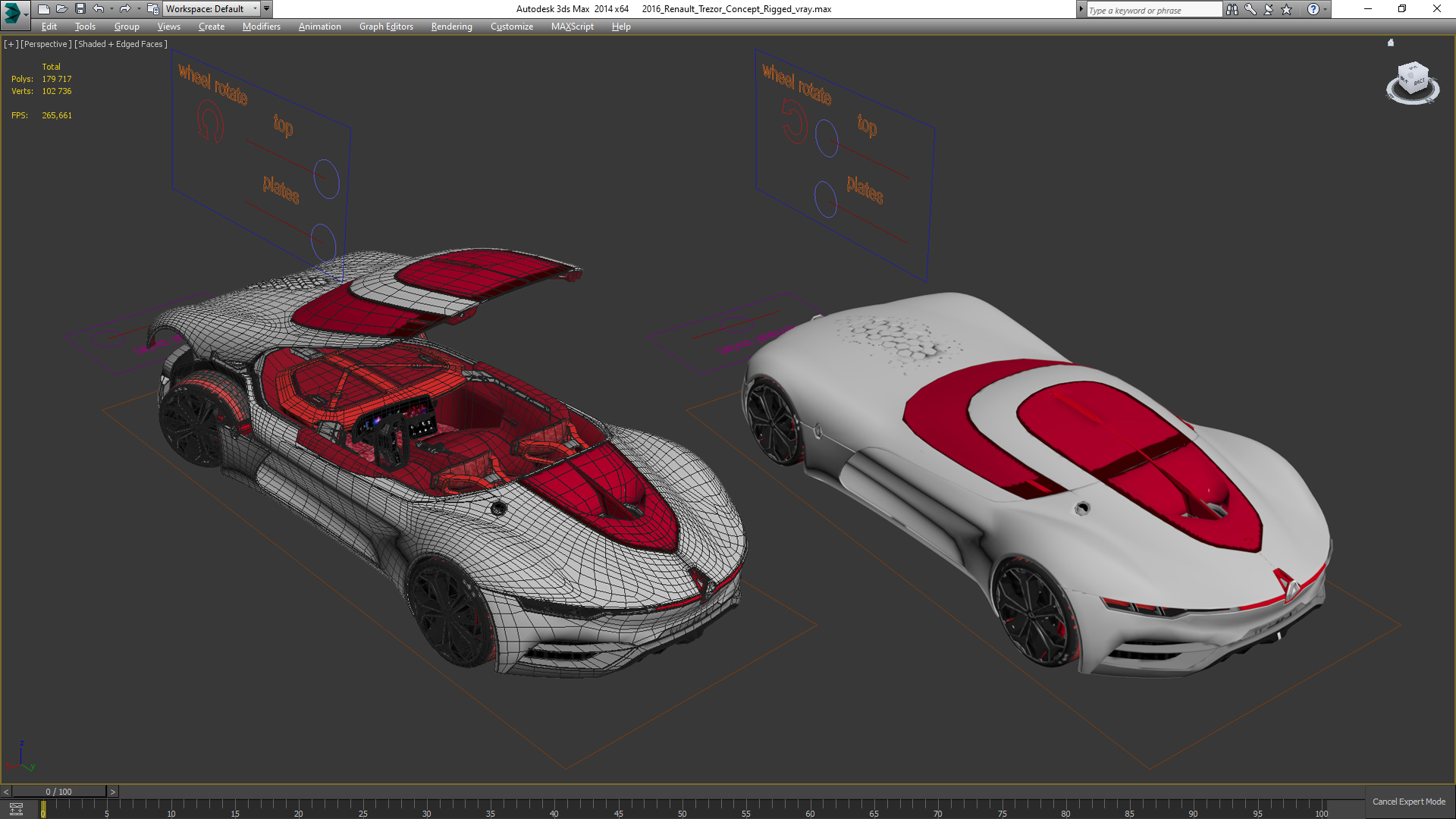Open the Graph Editors menu
The width and height of the screenshot is (1456, 819).
386,27
